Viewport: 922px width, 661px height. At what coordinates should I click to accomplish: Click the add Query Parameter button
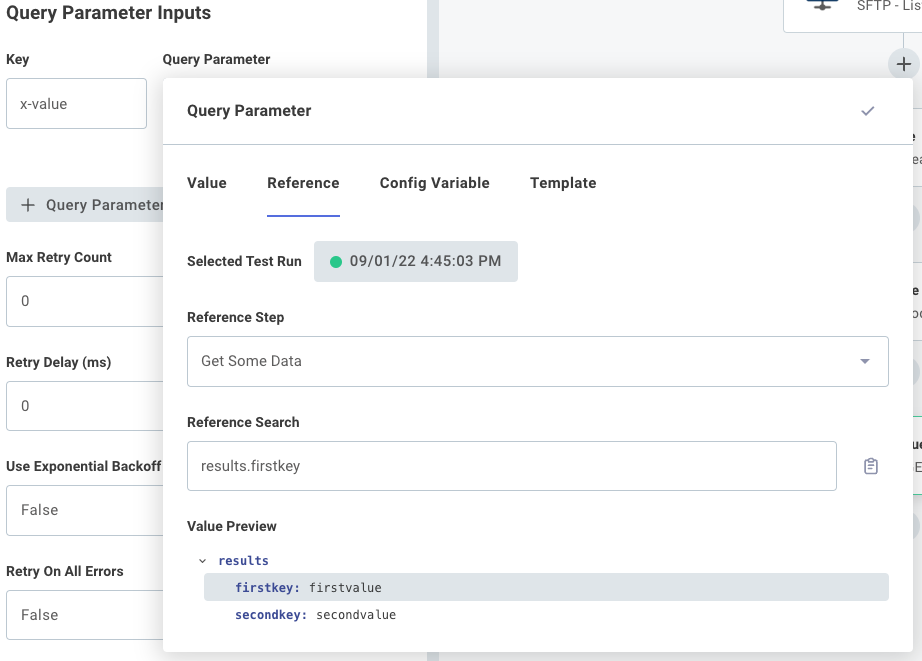click(x=85, y=205)
